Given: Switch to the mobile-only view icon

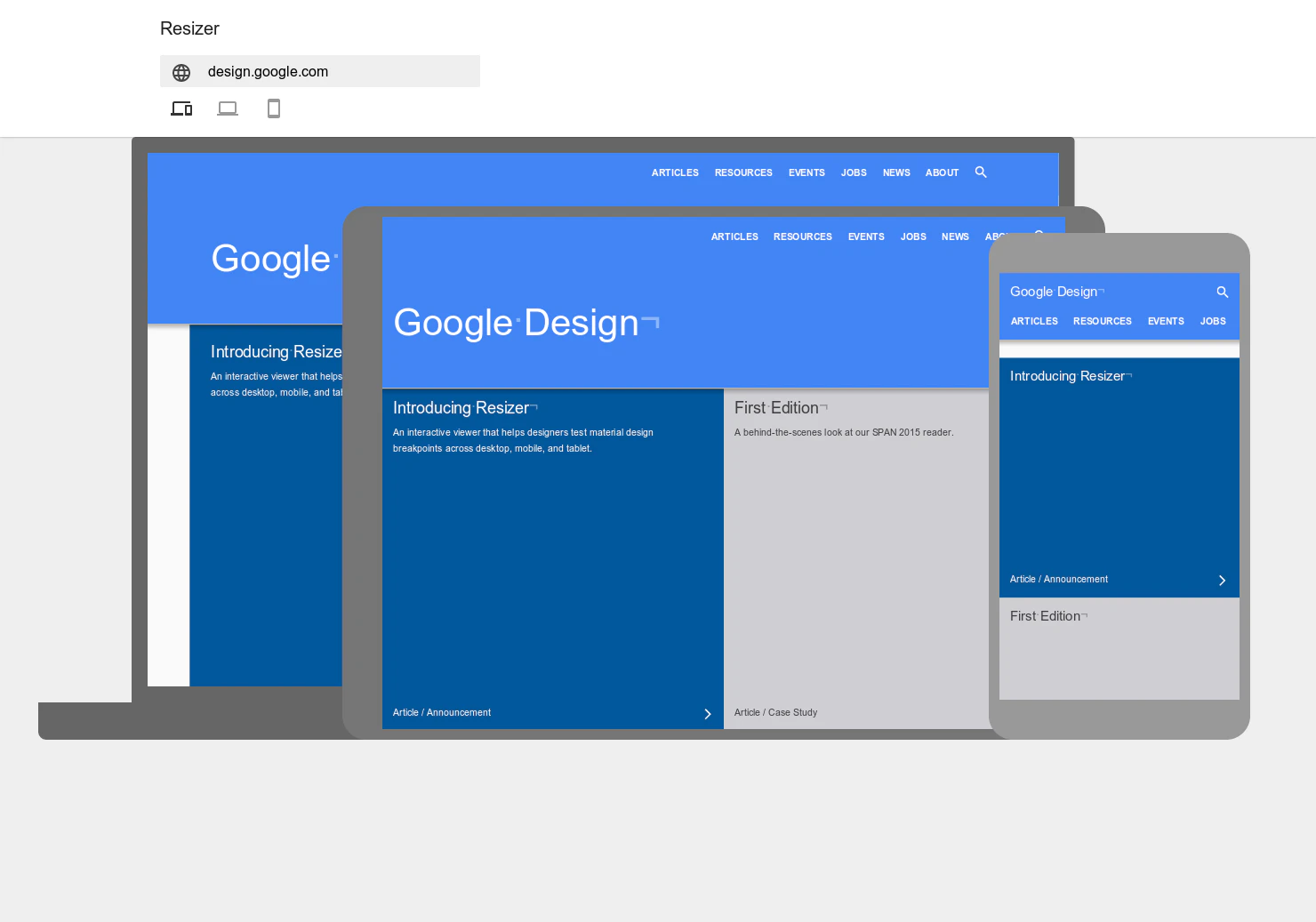Looking at the screenshot, I should click(x=274, y=108).
